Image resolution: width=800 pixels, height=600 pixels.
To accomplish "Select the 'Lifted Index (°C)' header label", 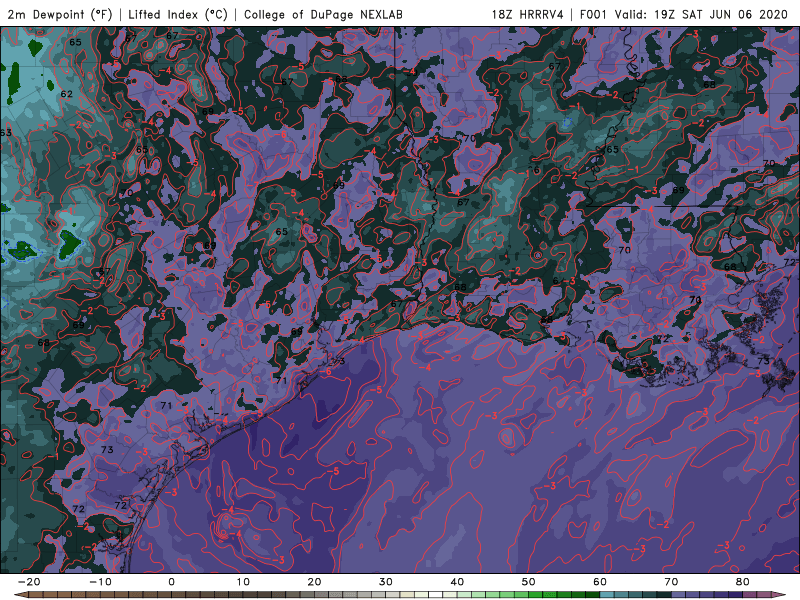I will (178, 14).
